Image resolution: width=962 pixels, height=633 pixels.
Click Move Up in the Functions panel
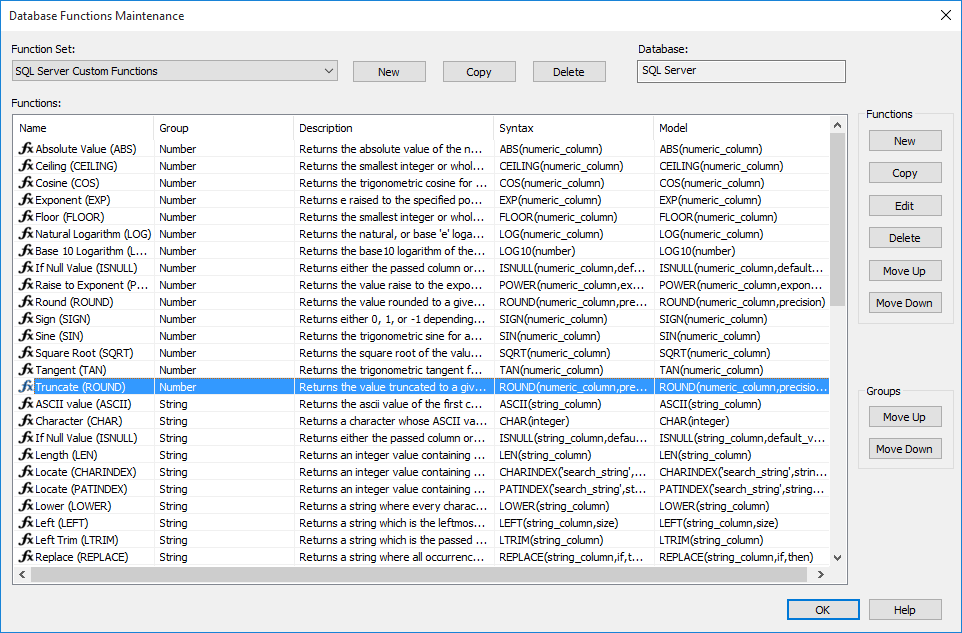(x=905, y=271)
